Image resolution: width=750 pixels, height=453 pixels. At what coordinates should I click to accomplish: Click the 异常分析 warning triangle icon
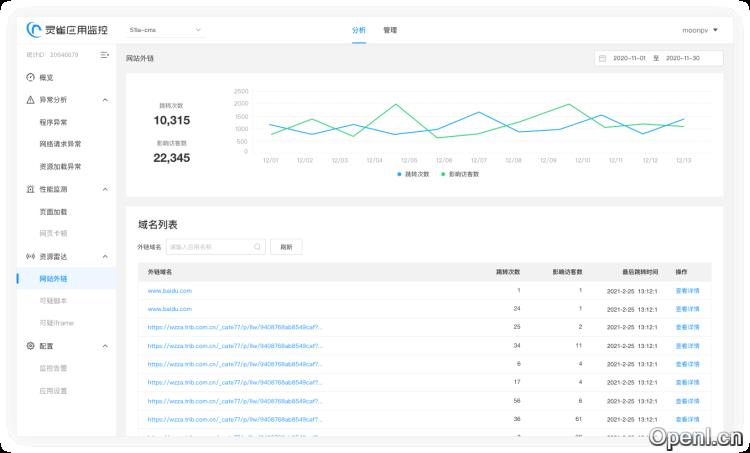point(30,100)
